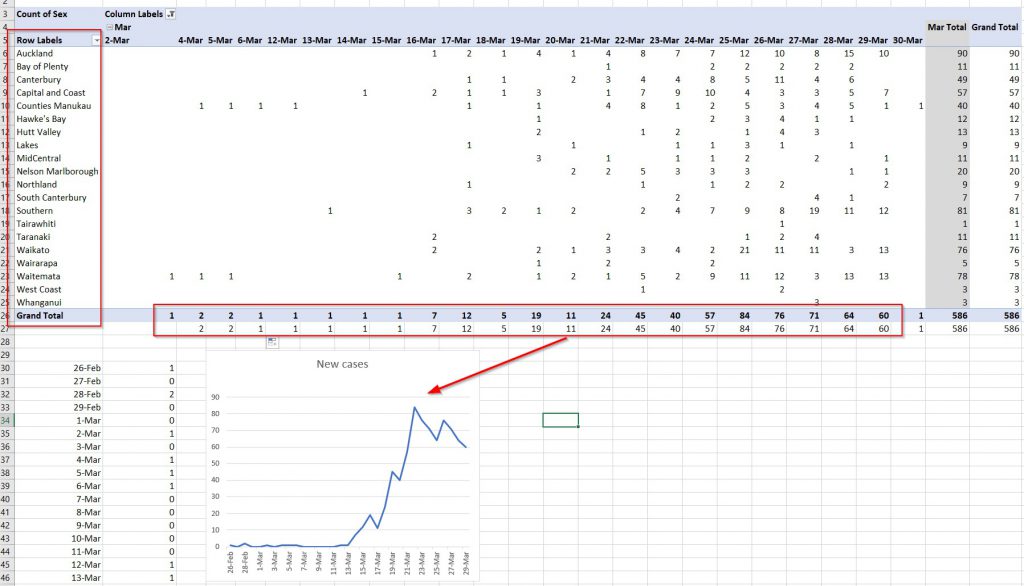Click the Mar Total column header
The height and width of the screenshot is (586, 1024).
946,27
